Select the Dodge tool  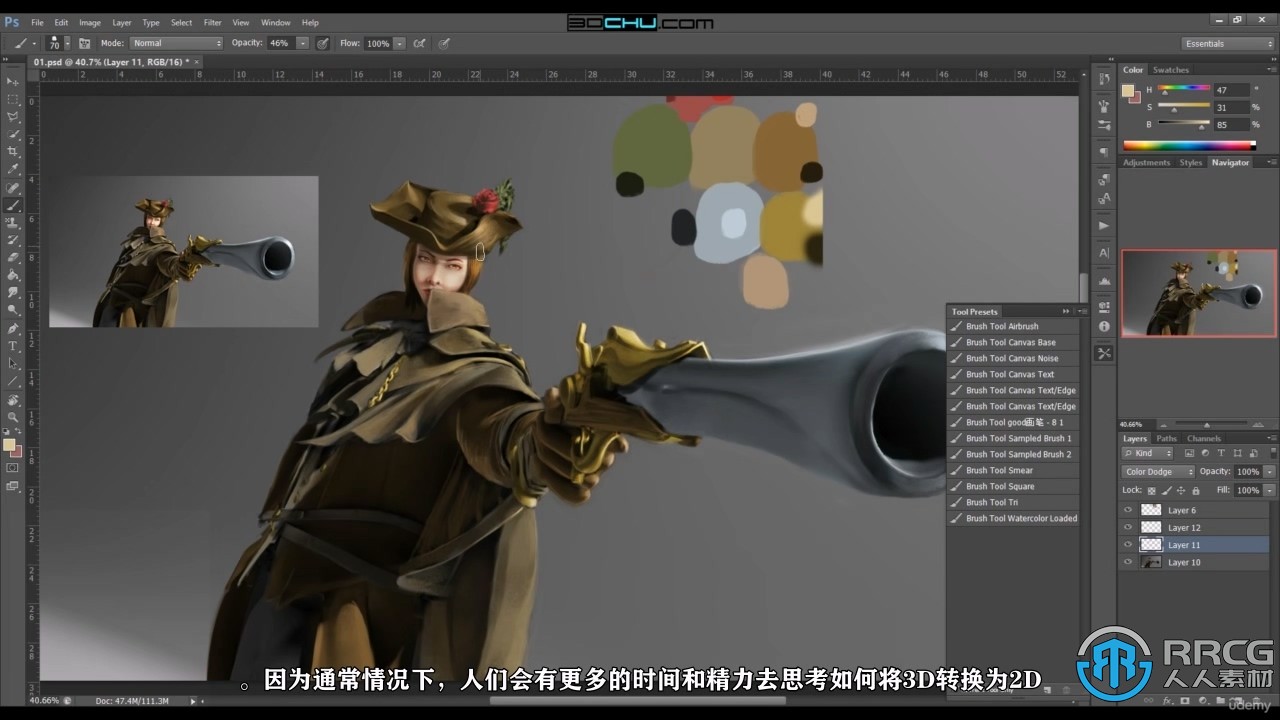coord(13,310)
